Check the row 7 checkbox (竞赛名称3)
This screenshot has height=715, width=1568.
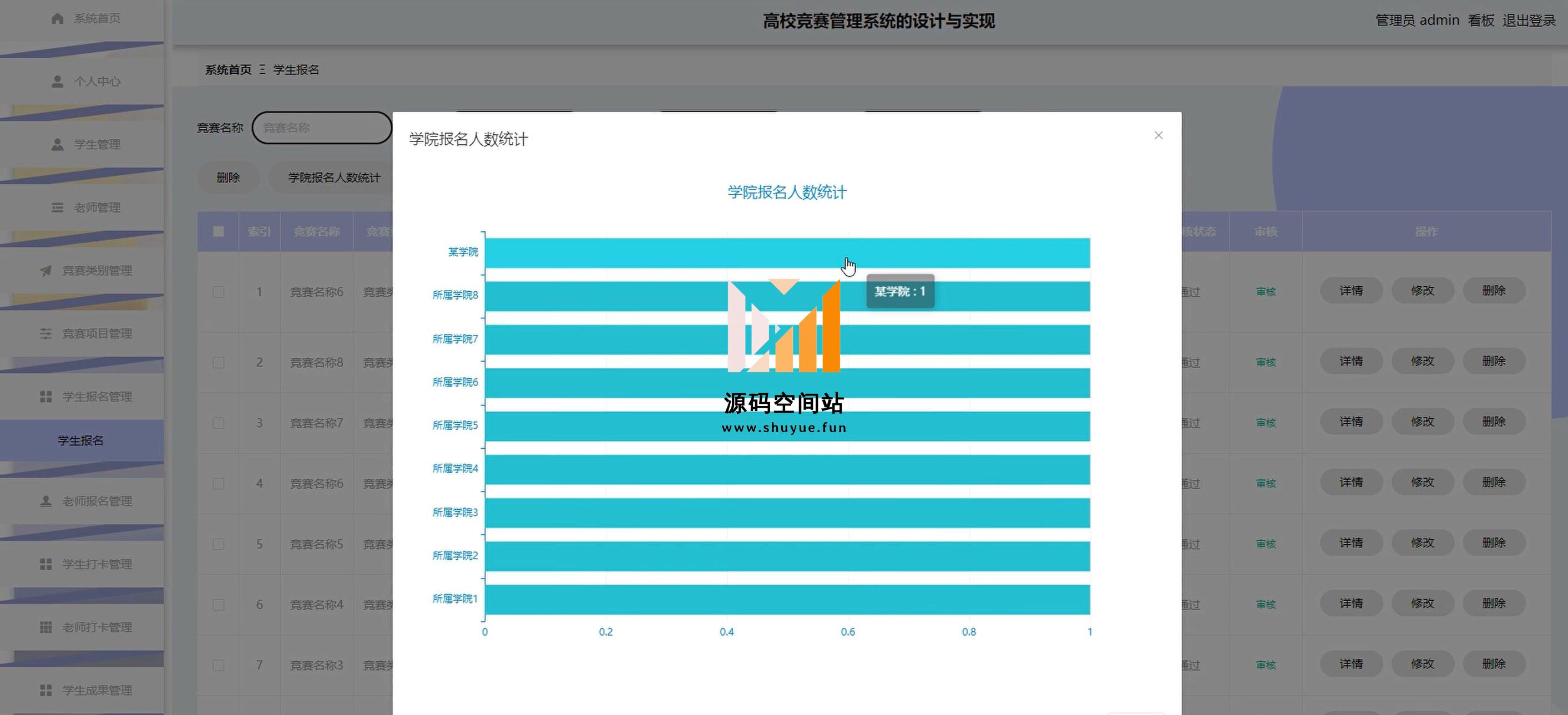218,665
